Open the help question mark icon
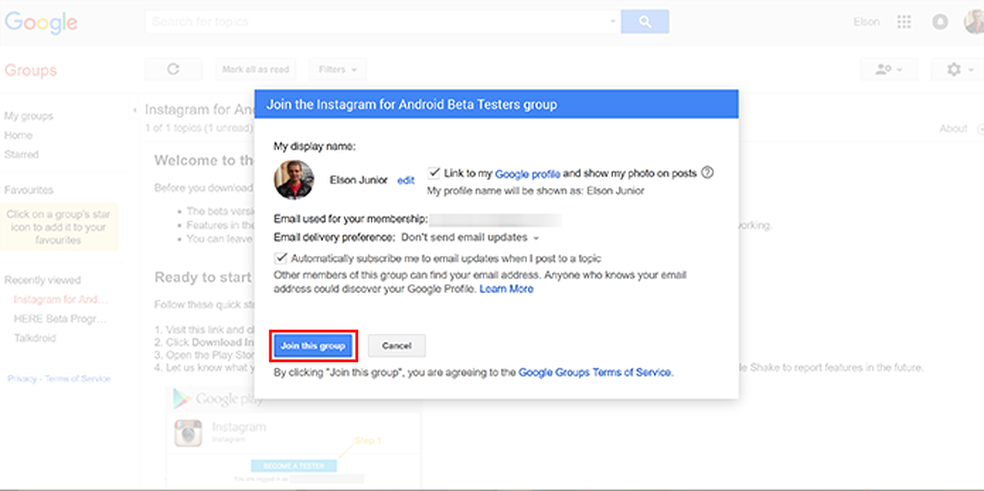 tap(707, 173)
